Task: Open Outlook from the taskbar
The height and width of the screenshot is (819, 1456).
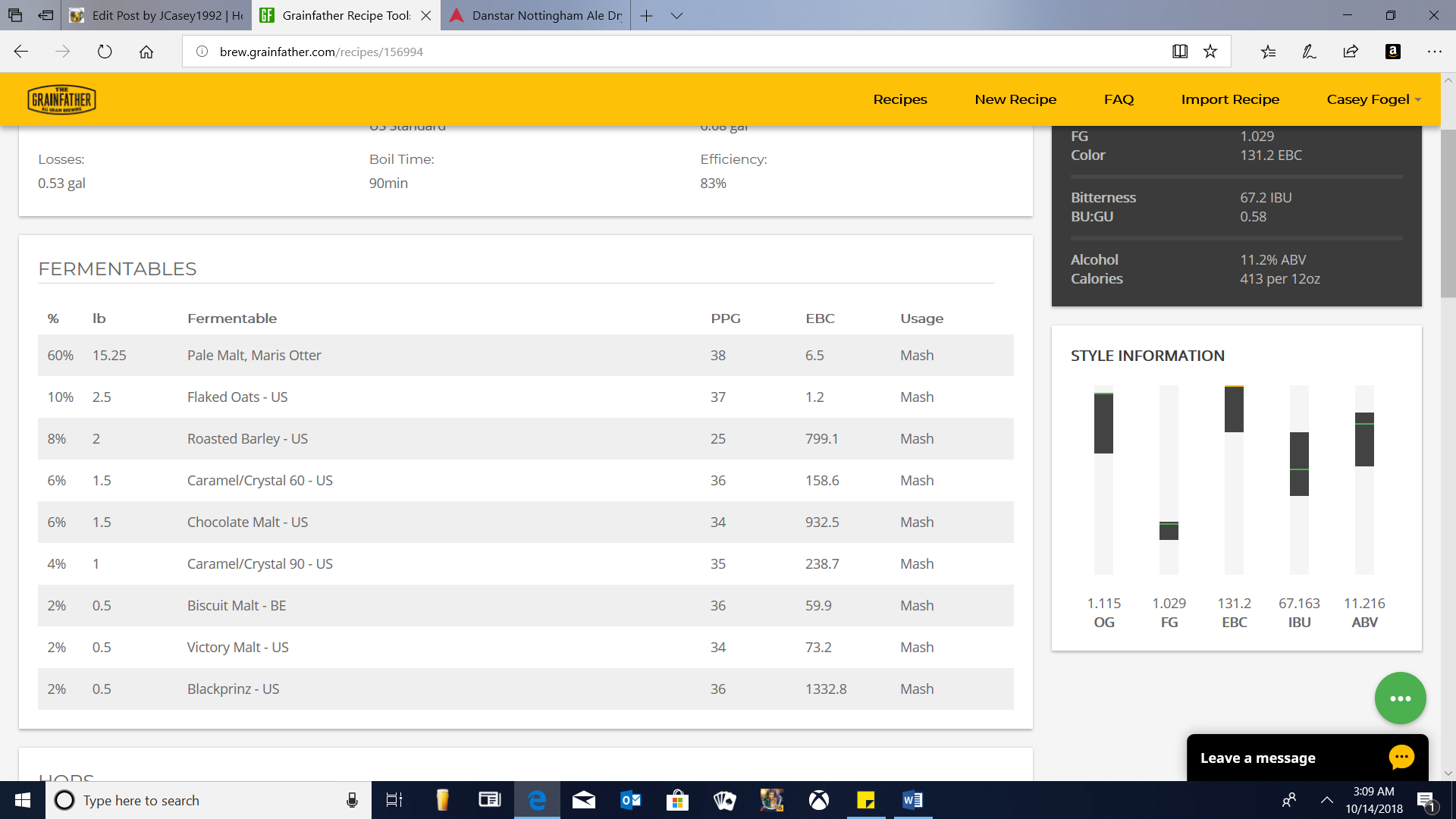Action: coord(631,800)
